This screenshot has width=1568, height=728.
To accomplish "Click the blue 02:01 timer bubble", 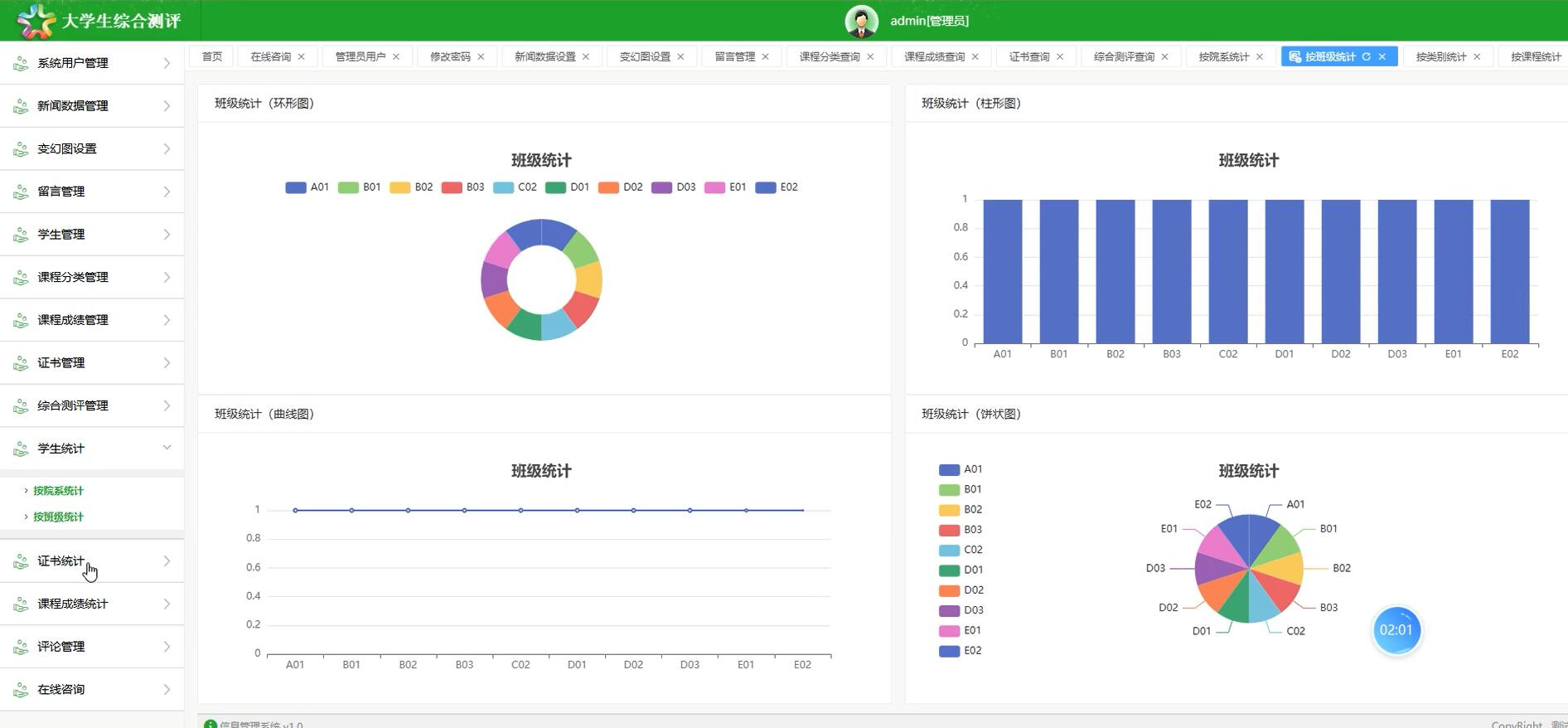I will tap(1396, 630).
